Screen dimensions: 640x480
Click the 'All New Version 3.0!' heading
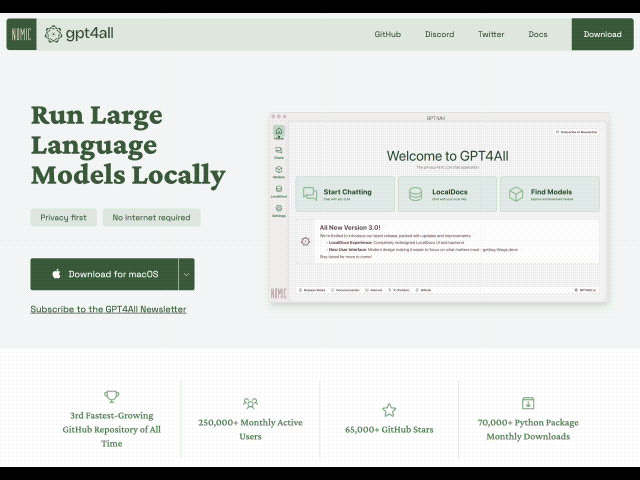coord(350,228)
